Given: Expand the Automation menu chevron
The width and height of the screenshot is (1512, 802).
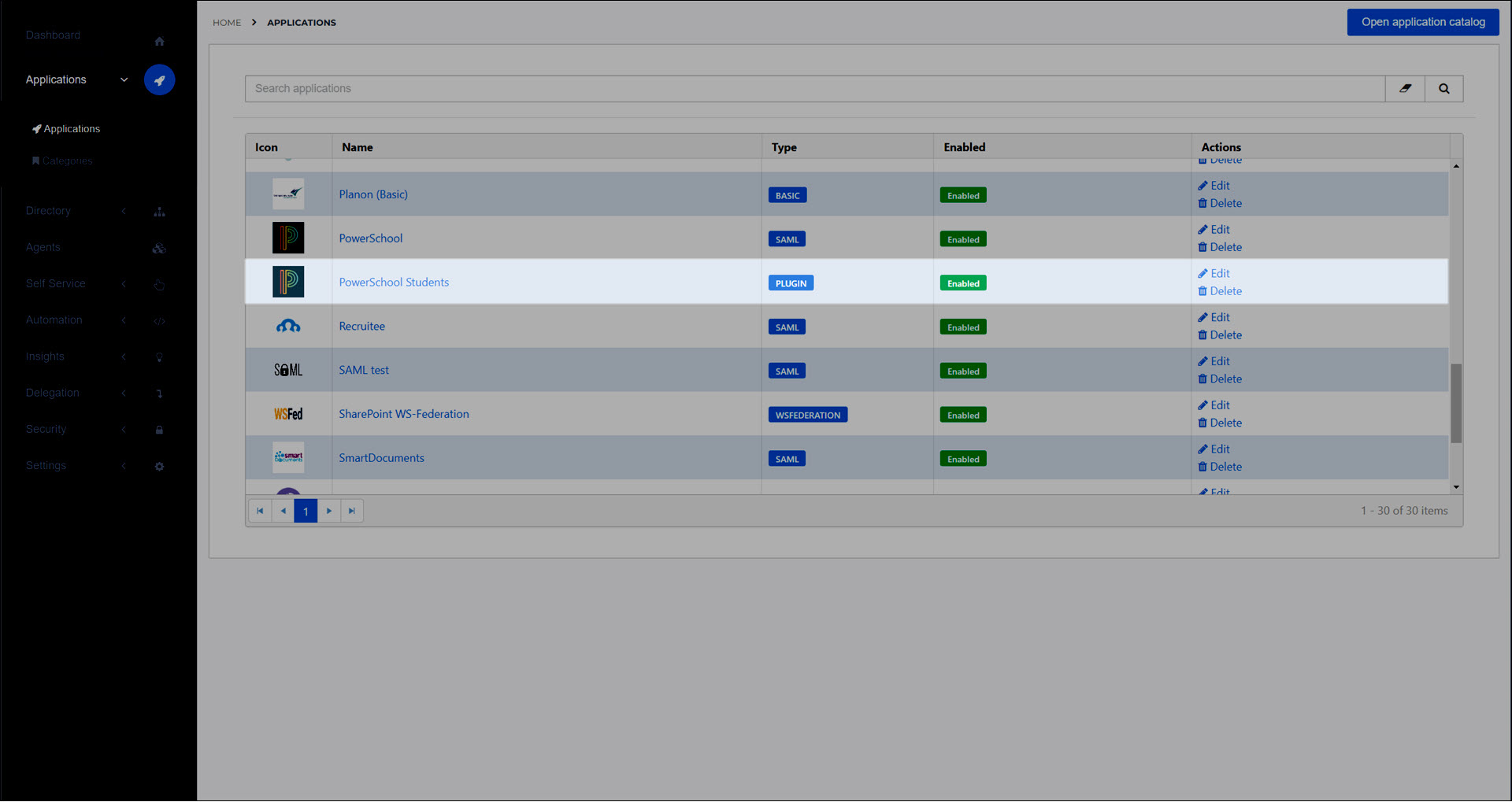Looking at the screenshot, I should (x=124, y=320).
